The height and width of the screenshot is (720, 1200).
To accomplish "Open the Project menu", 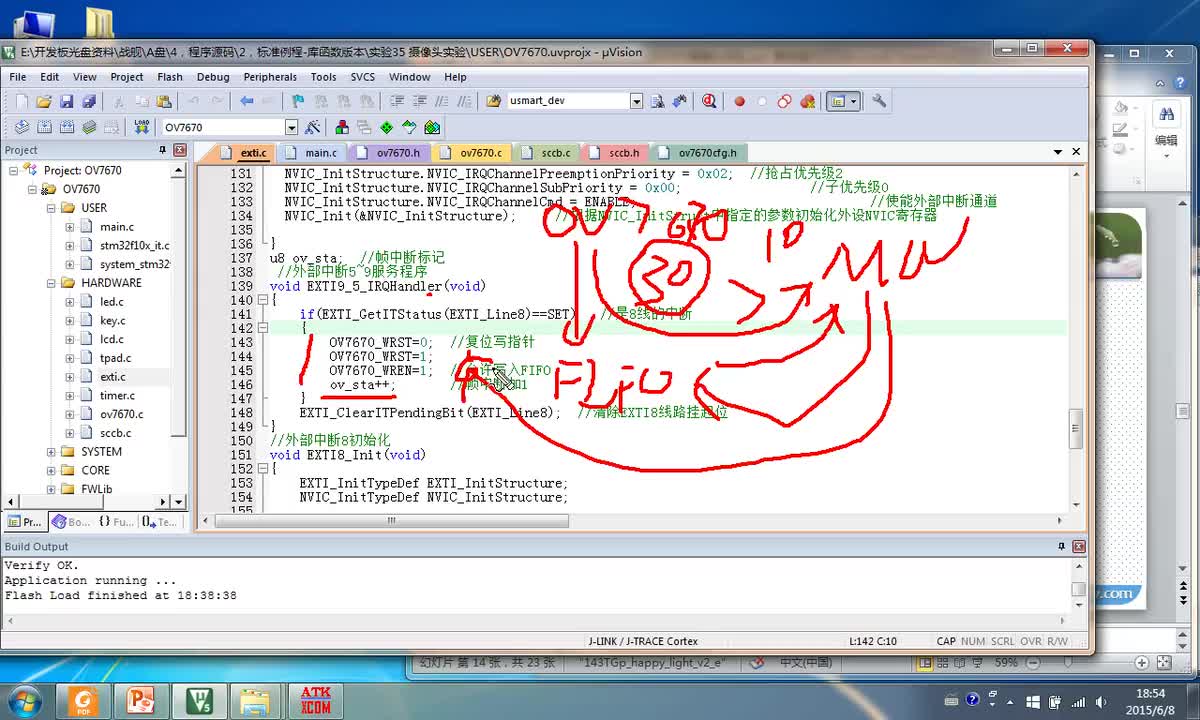I will tap(127, 77).
